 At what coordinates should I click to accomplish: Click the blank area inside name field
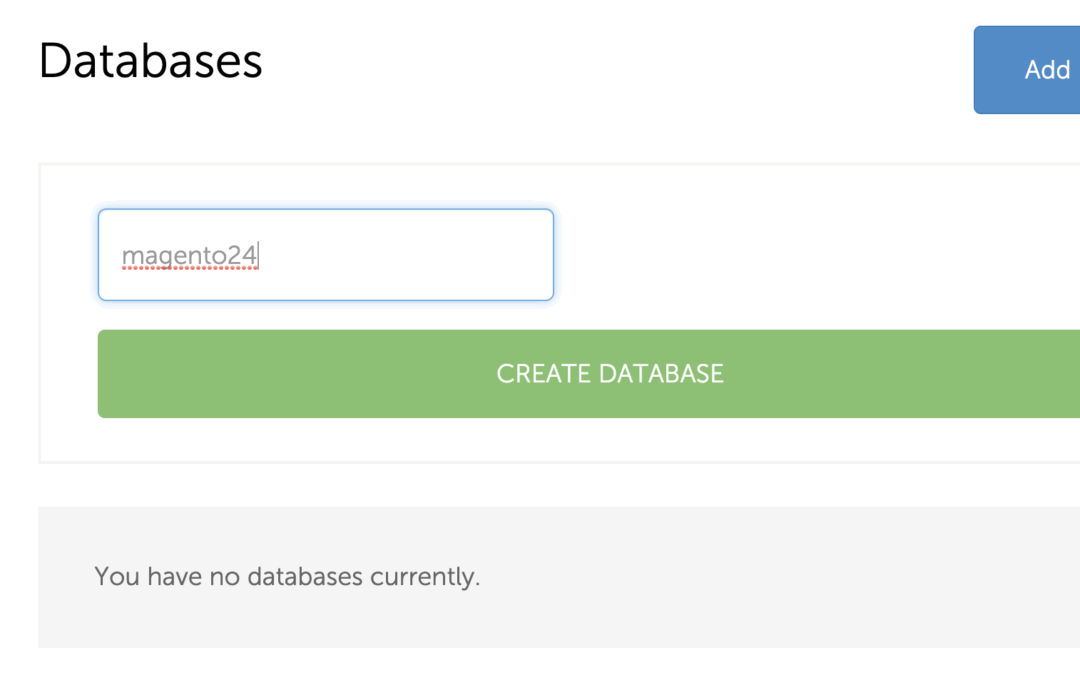click(x=420, y=255)
